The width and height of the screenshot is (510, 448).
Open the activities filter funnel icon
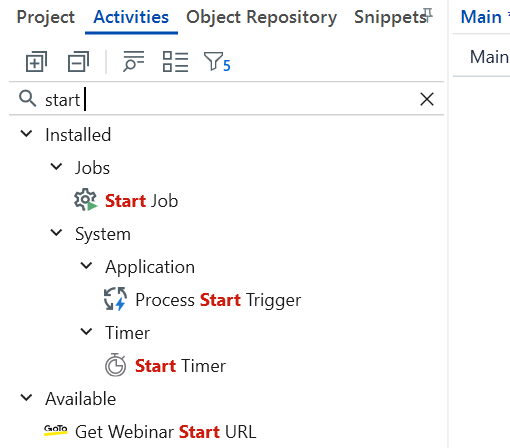pyautogui.click(x=217, y=62)
